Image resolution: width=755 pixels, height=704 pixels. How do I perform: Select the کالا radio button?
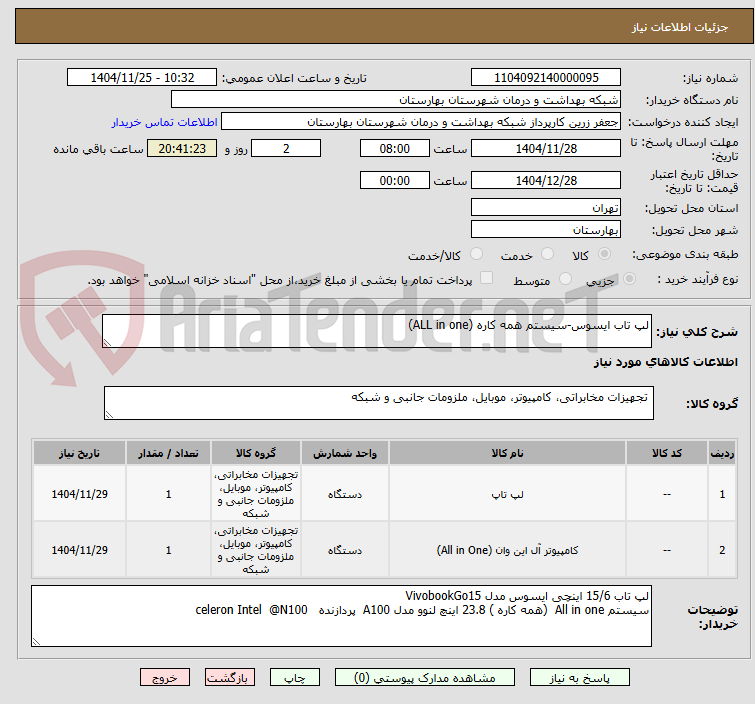604,254
